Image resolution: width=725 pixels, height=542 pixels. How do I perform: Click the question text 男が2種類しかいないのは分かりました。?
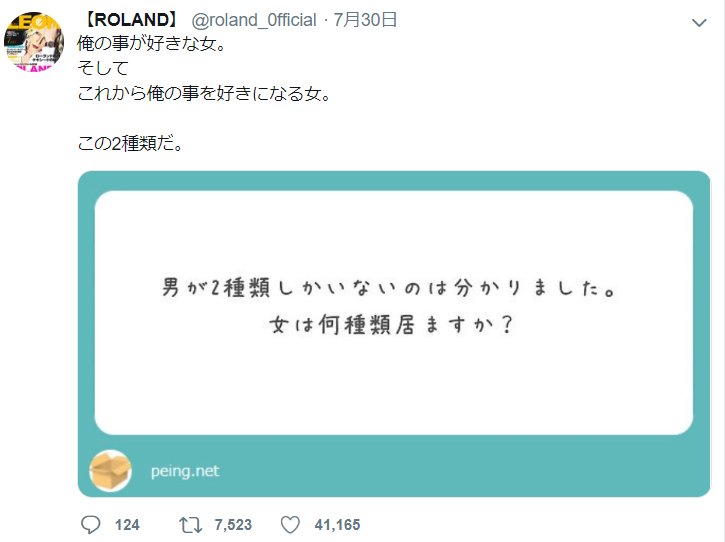coord(389,288)
